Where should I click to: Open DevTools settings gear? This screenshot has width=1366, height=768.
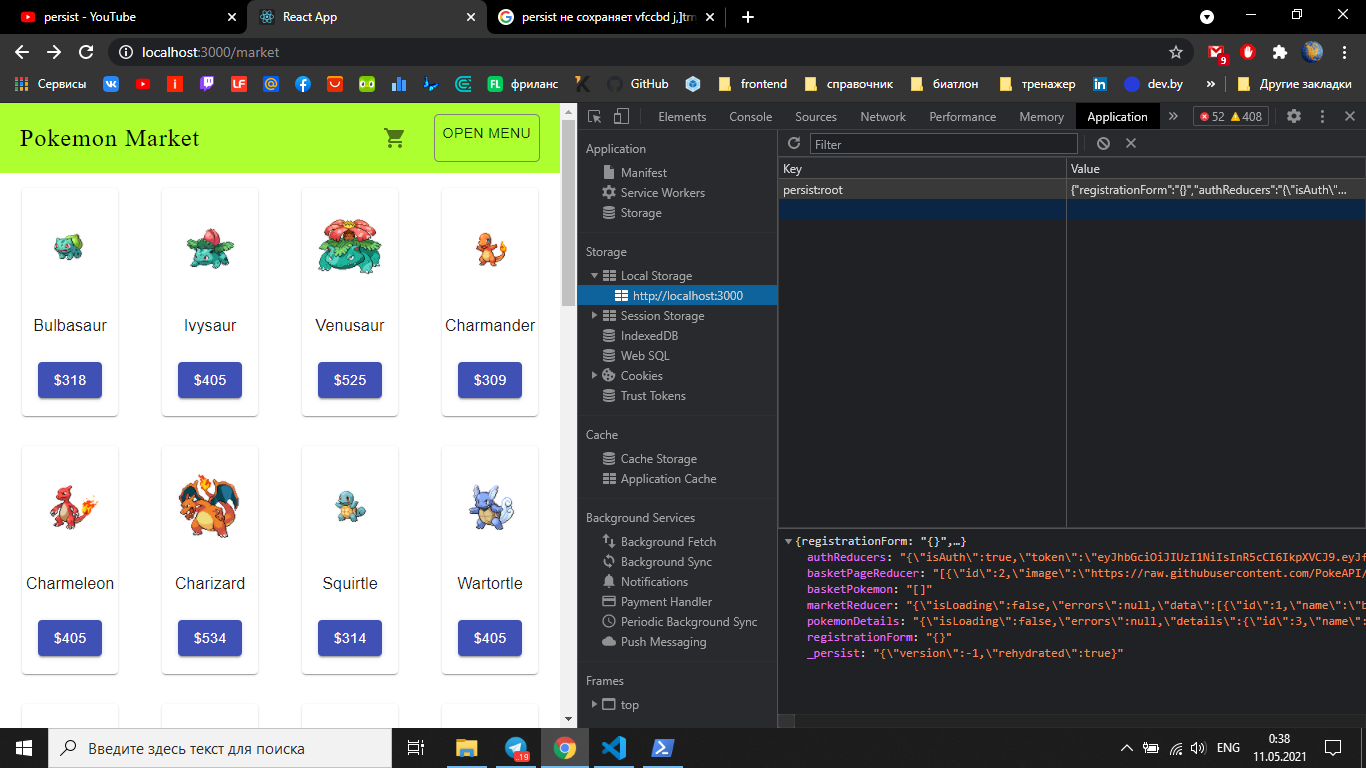[x=1294, y=116]
